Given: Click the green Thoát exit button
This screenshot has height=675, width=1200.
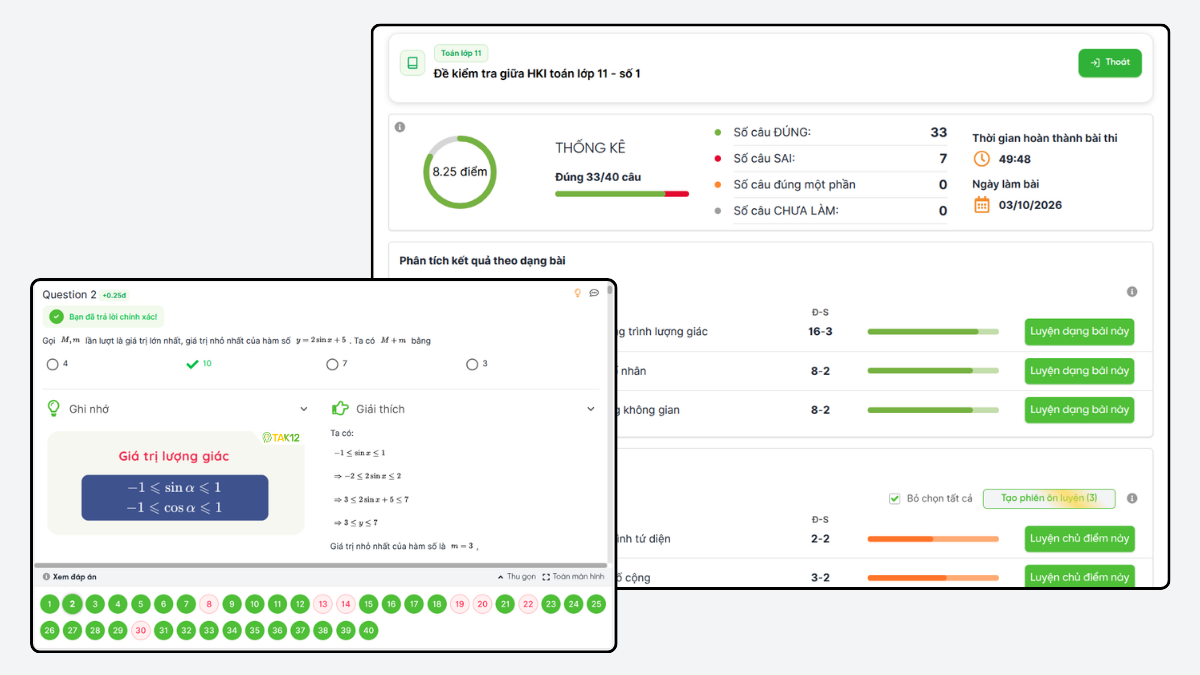Looking at the screenshot, I should click(1110, 63).
